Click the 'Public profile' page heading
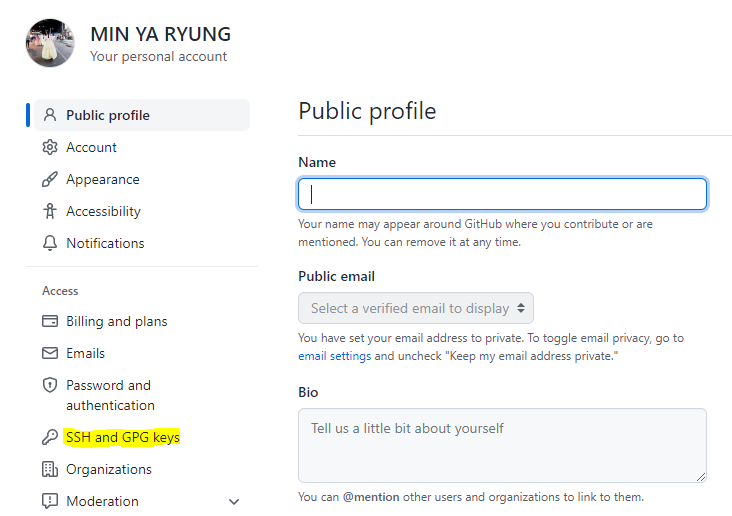 pos(367,112)
